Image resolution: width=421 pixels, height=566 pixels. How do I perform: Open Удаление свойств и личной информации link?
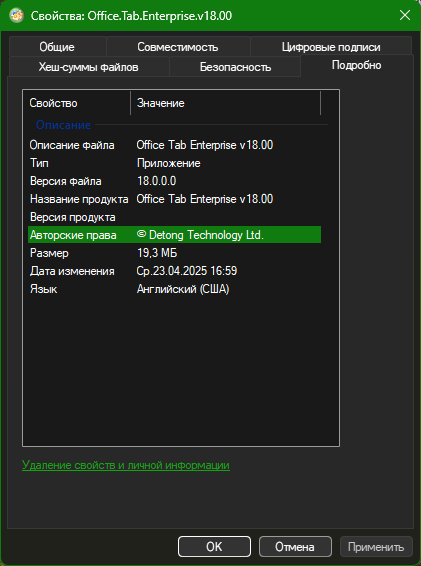click(x=126, y=465)
